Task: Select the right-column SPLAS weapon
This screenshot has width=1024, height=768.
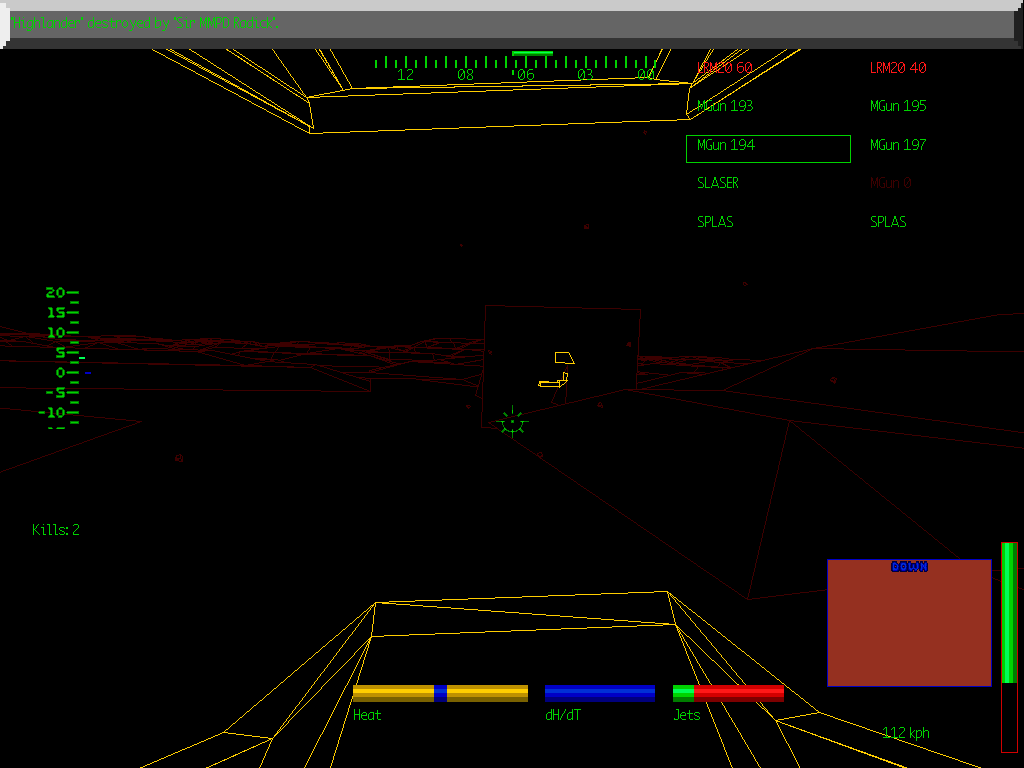Action: (887, 222)
